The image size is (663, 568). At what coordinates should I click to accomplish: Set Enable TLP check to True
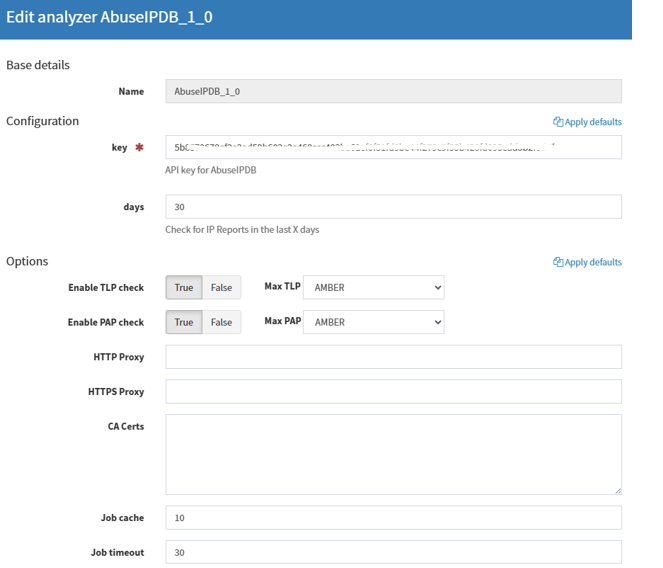(184, 288)
